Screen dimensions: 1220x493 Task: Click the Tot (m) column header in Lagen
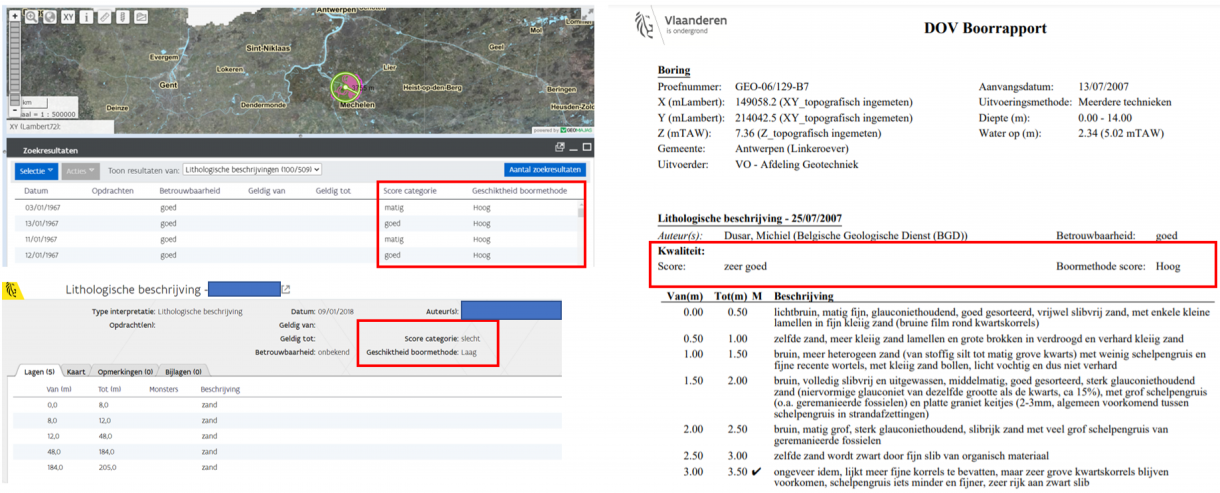pyautogui.click(x=109, y=388)
